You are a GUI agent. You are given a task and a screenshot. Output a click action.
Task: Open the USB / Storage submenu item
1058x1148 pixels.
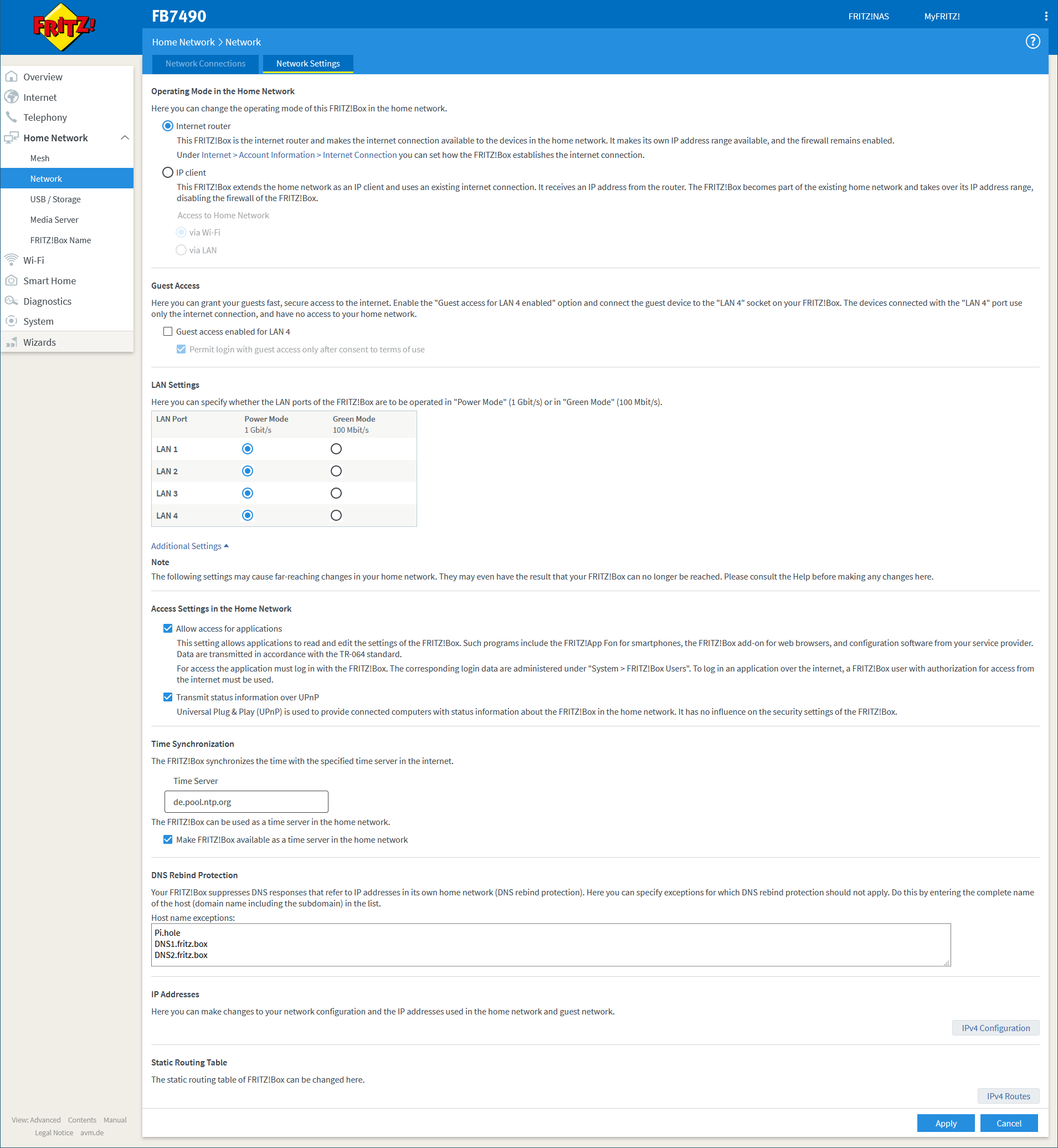pos(67,199)
